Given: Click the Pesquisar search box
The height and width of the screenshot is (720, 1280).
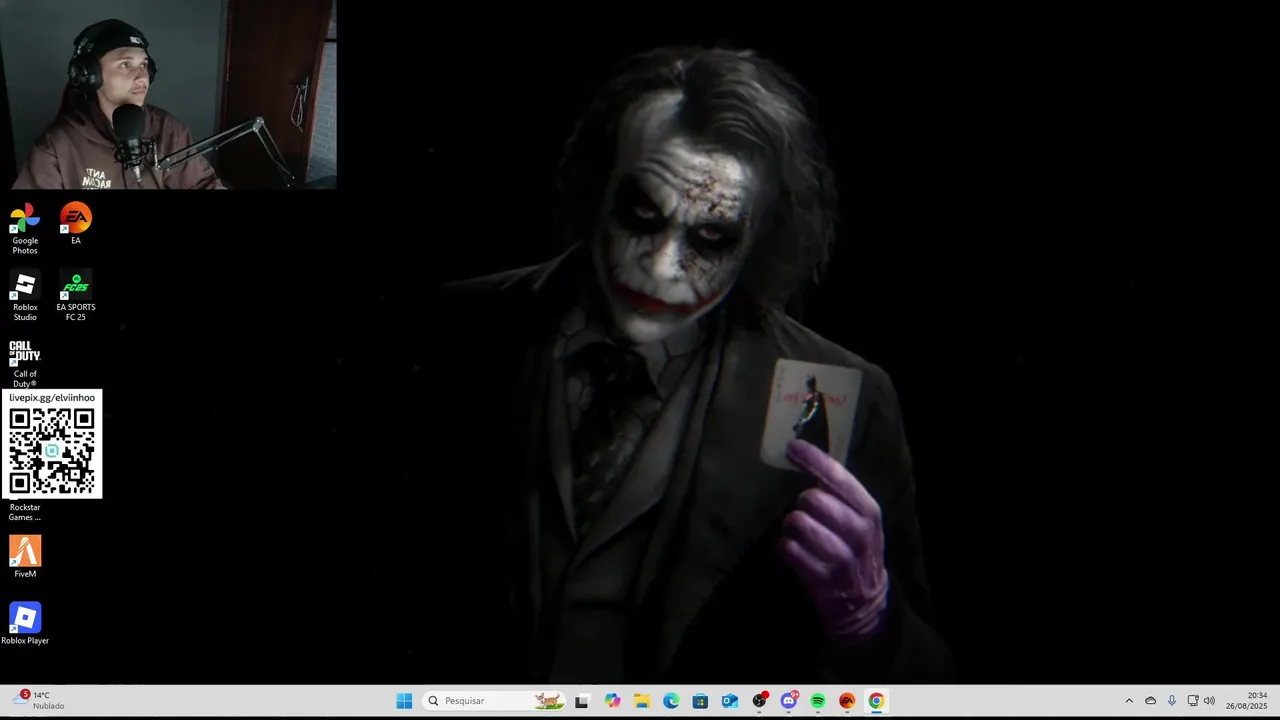Looking at the screenshot, I should (494, 701).
